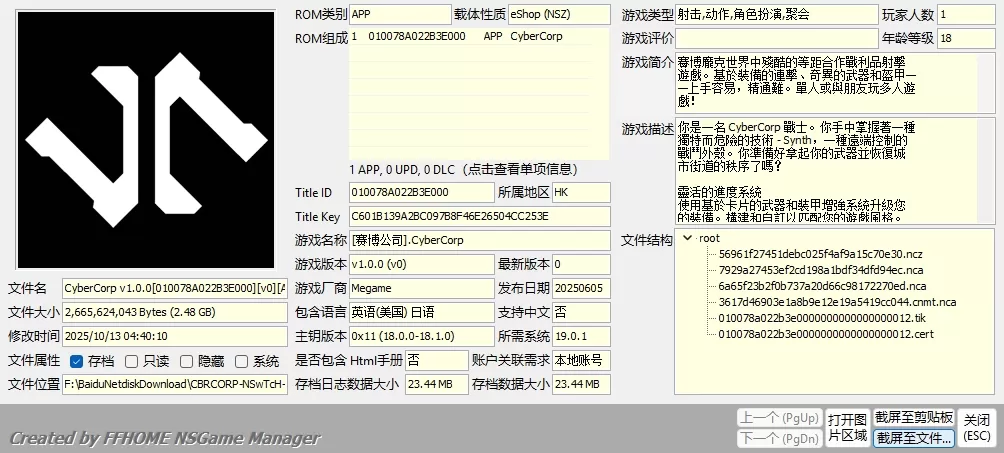The height and width of the screenshot is (453, 1004).
Task: Click the 文件大小 field showing 2,665,624,043 Bytes
Action: (x=175, y=313)
